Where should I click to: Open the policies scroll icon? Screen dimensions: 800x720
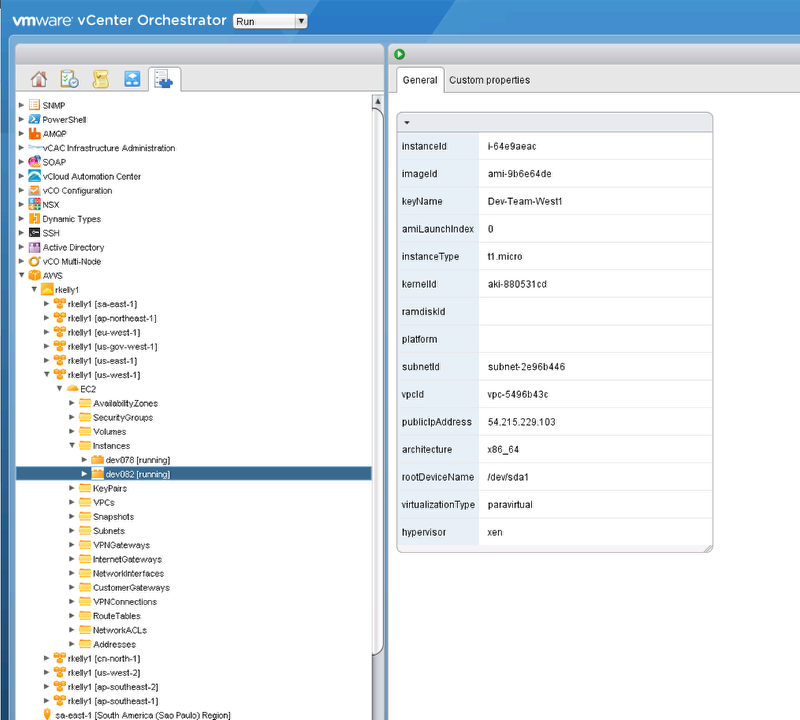[101, 79]
